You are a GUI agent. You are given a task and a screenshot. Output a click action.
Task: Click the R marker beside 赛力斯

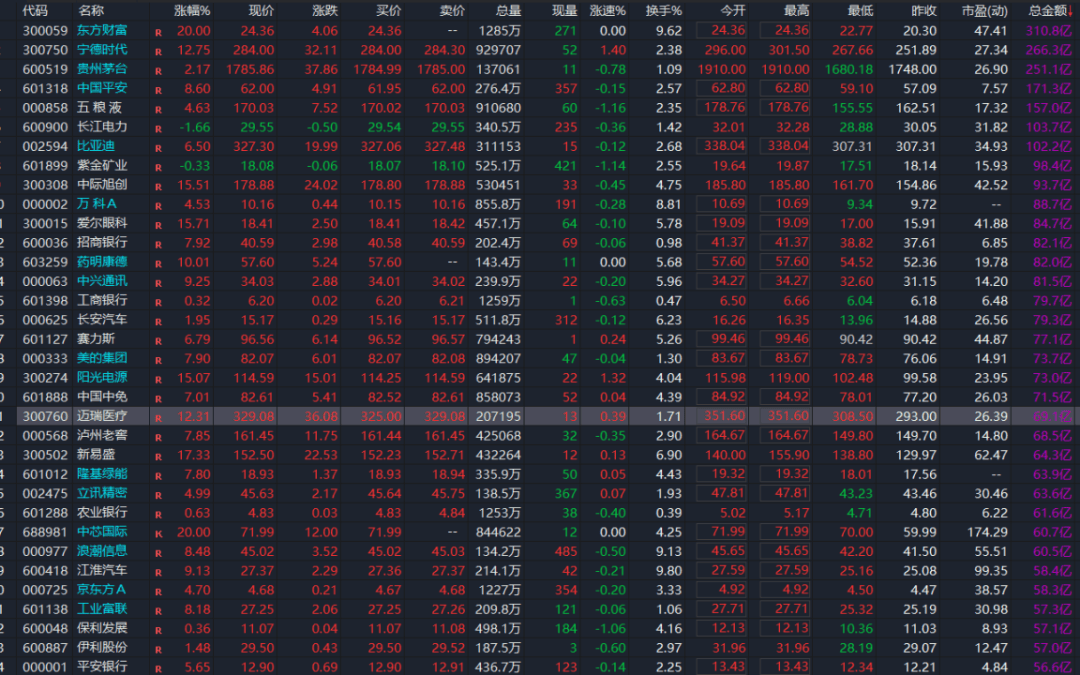pos(158,341)
